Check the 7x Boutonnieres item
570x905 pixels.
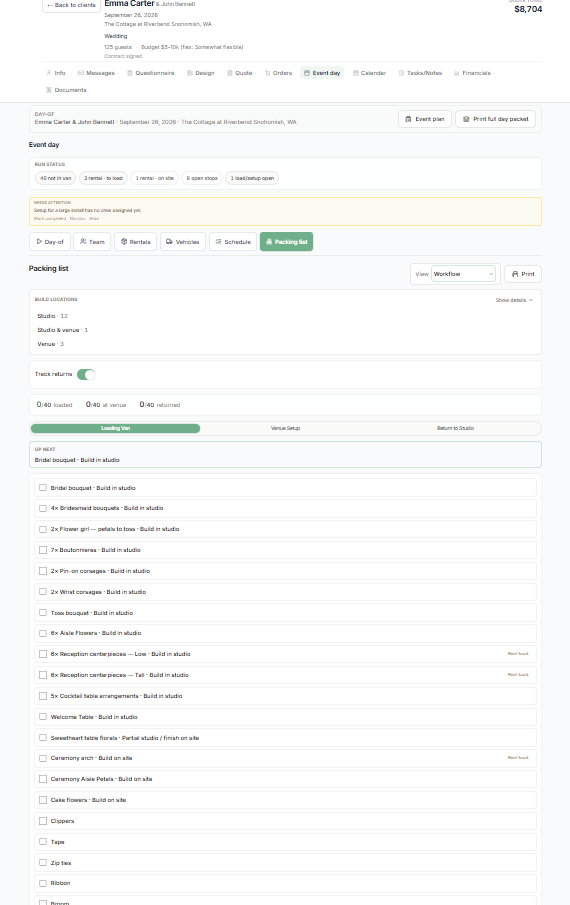coord(43,550)
